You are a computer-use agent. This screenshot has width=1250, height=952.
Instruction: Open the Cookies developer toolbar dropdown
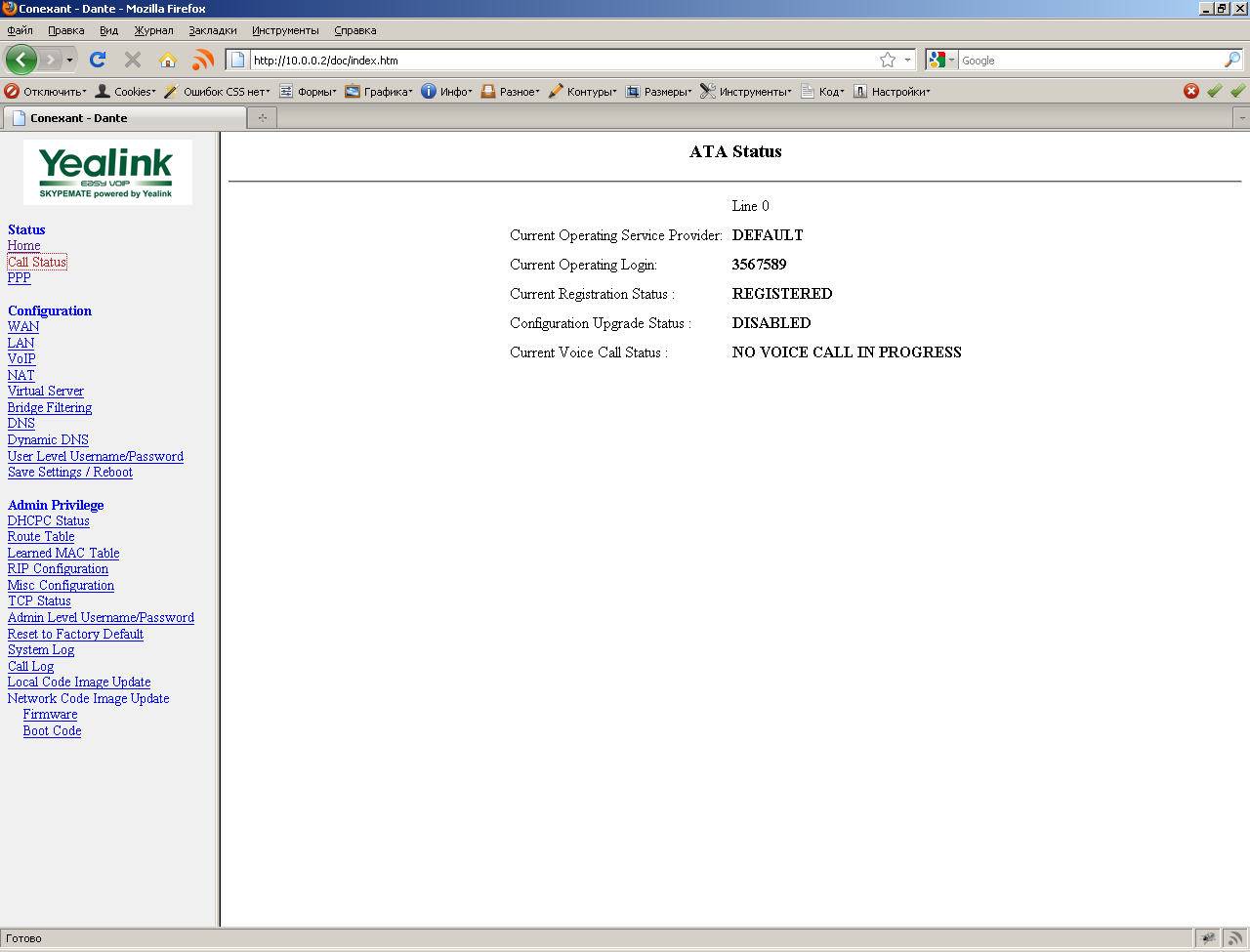[x=125, y=91]
